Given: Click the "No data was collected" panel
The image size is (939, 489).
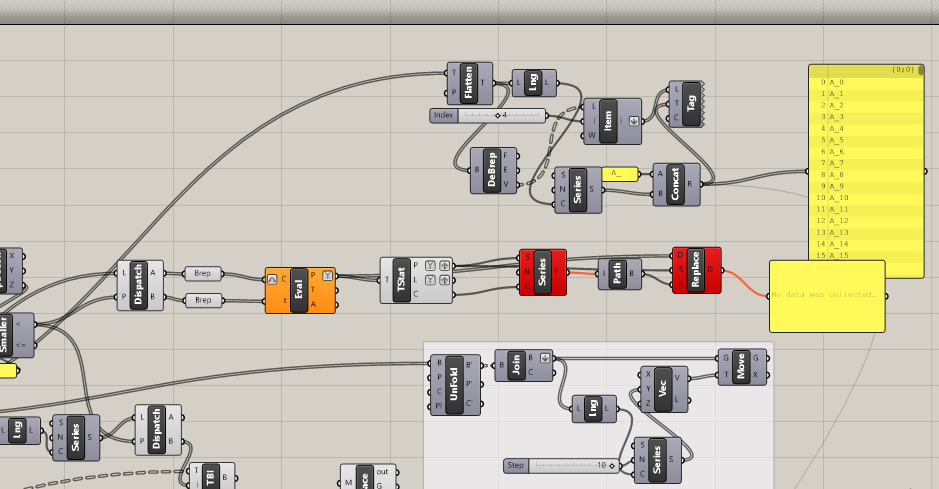Looking at the screenshot, I should (x=826, y=296).
